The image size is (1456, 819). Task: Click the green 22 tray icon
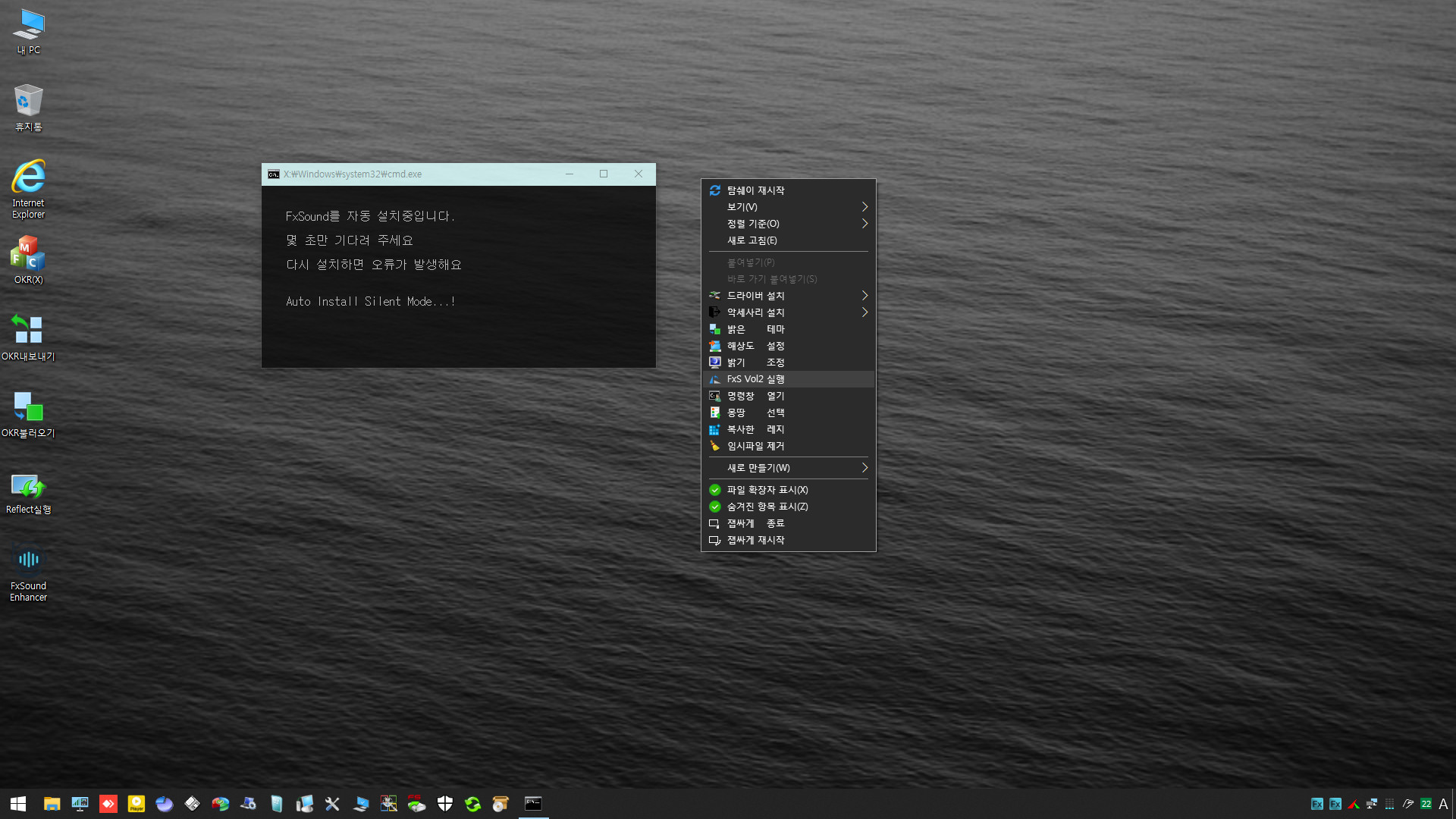(x=1426, y=804)
